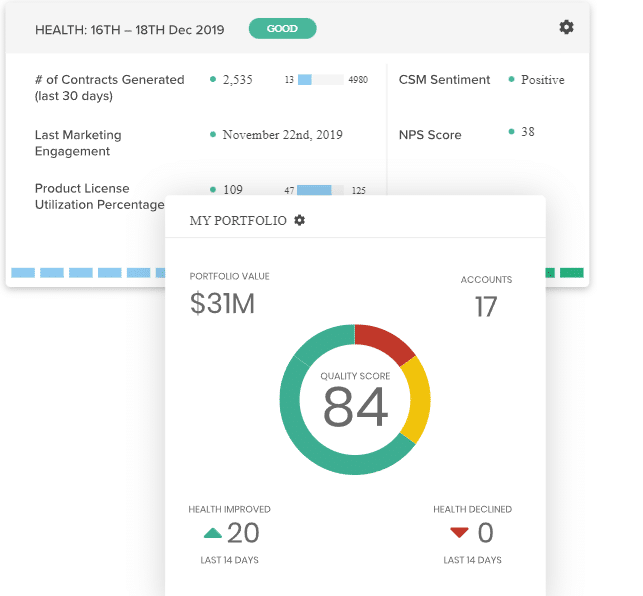643x596 pixels.
Task: Click 'Product License Utilization Percentage' label
Action: click(x=100, y=196)
